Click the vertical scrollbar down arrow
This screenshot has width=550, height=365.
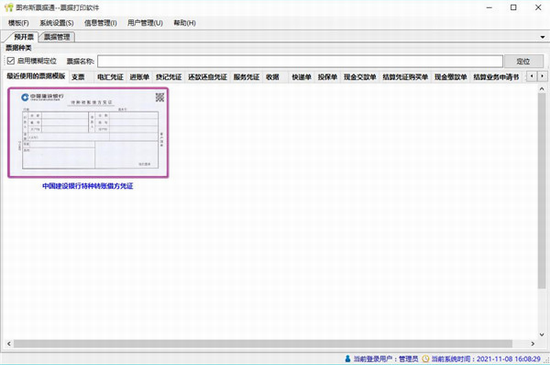tap(542, 334)
